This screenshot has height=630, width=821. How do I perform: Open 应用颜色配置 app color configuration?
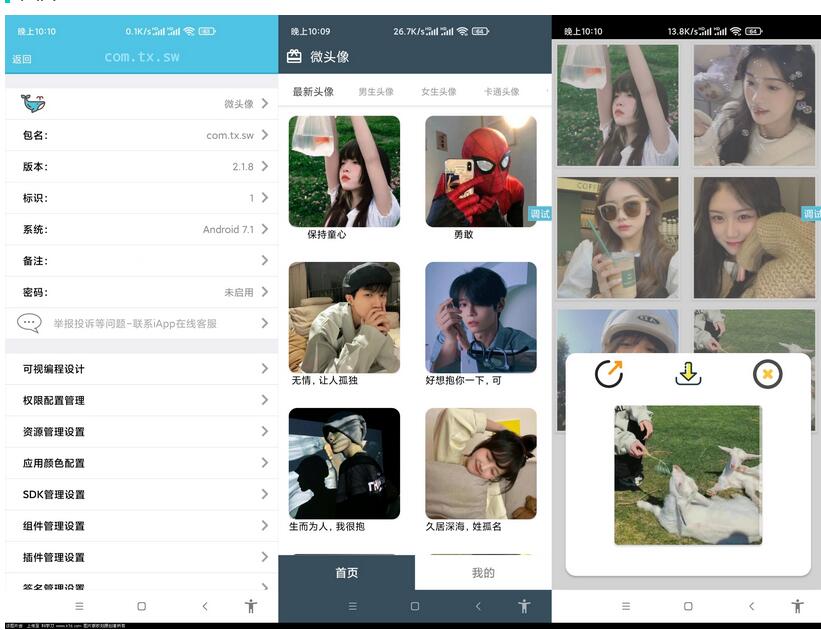click(x=140, y=463)
